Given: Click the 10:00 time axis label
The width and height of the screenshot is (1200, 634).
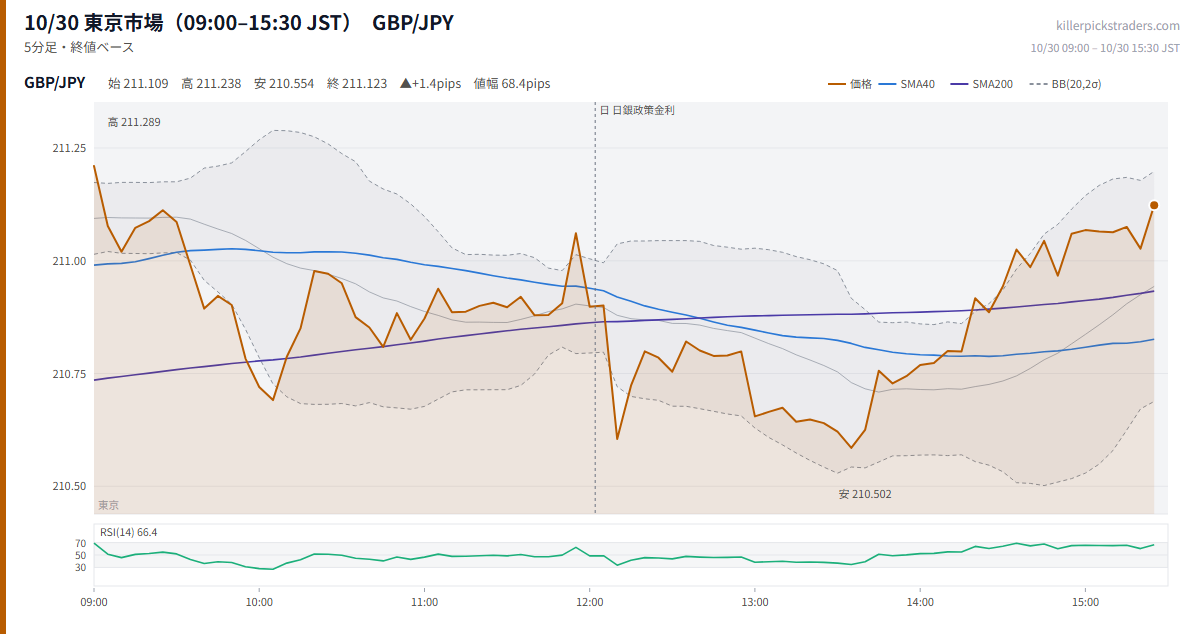Looking at the screenshot, I should click(x=259, y=602).
